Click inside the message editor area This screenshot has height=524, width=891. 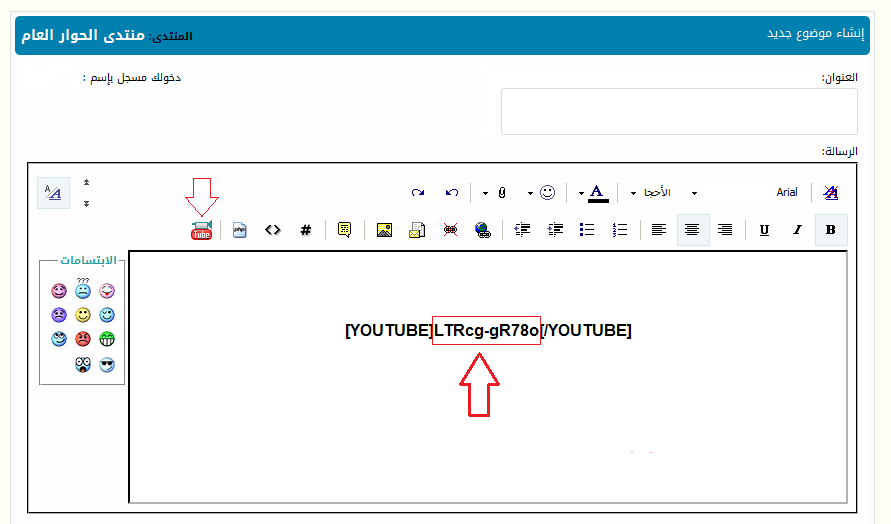488,377
